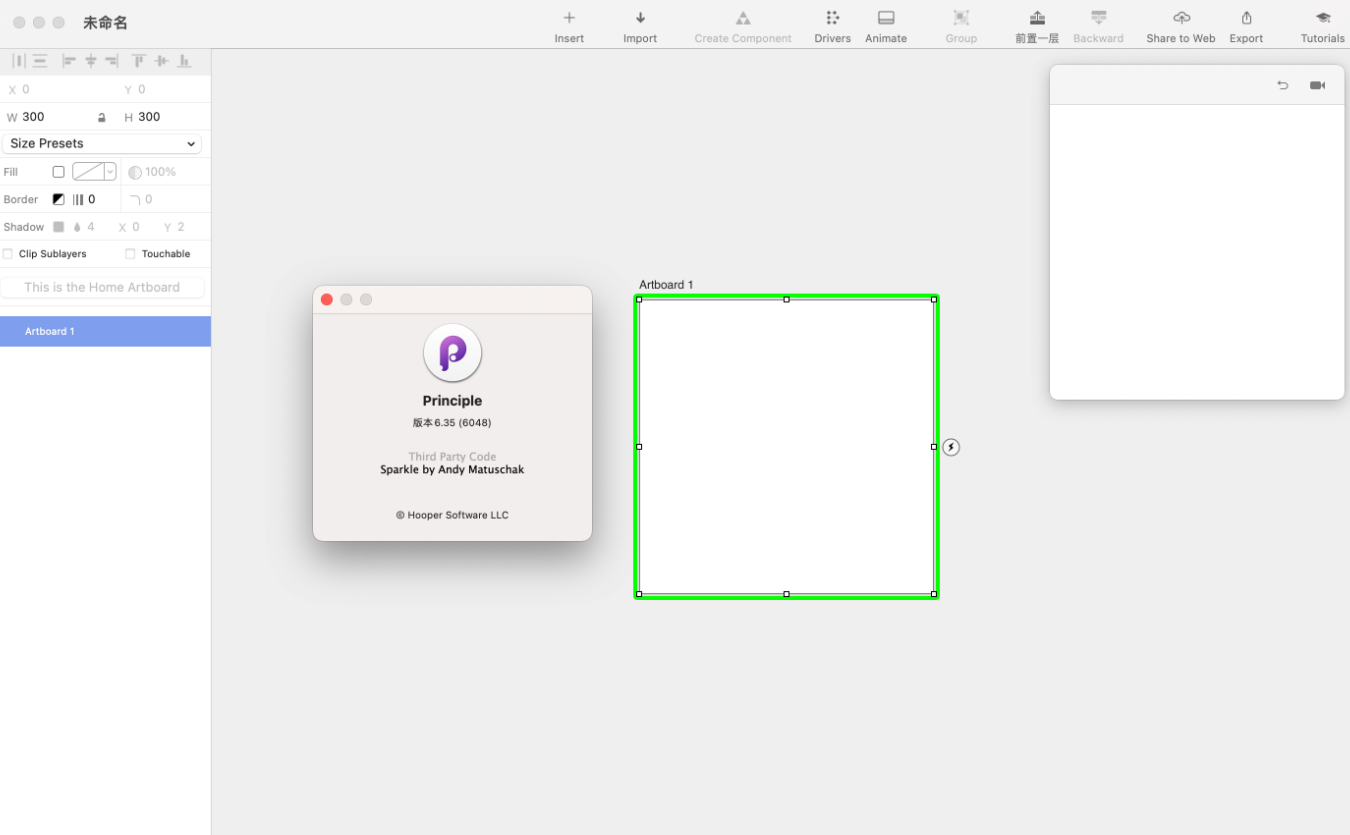Open the fill color swatch
The image size is (1350, 835).
88,172
